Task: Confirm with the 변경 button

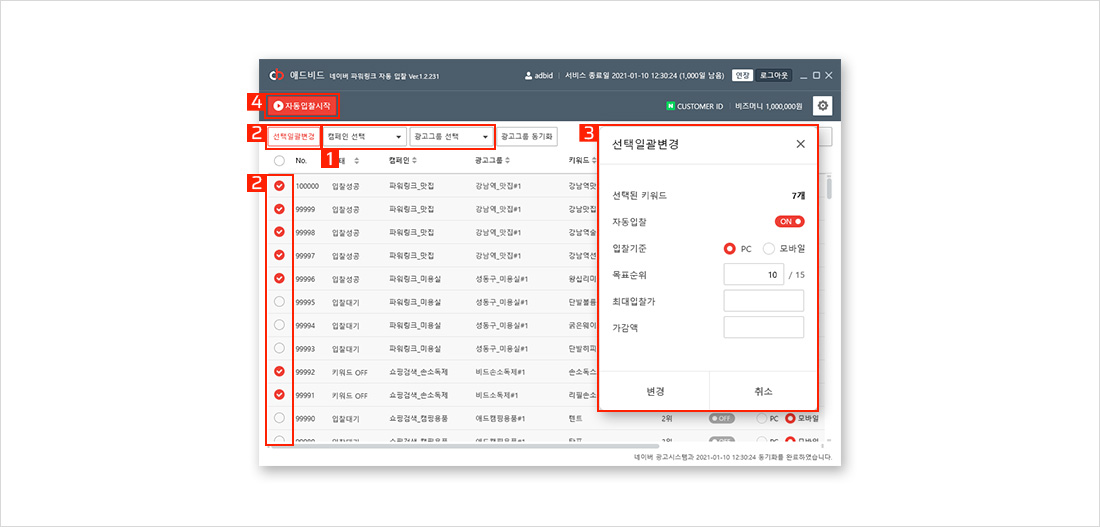Action: click(x=655, y=391)
